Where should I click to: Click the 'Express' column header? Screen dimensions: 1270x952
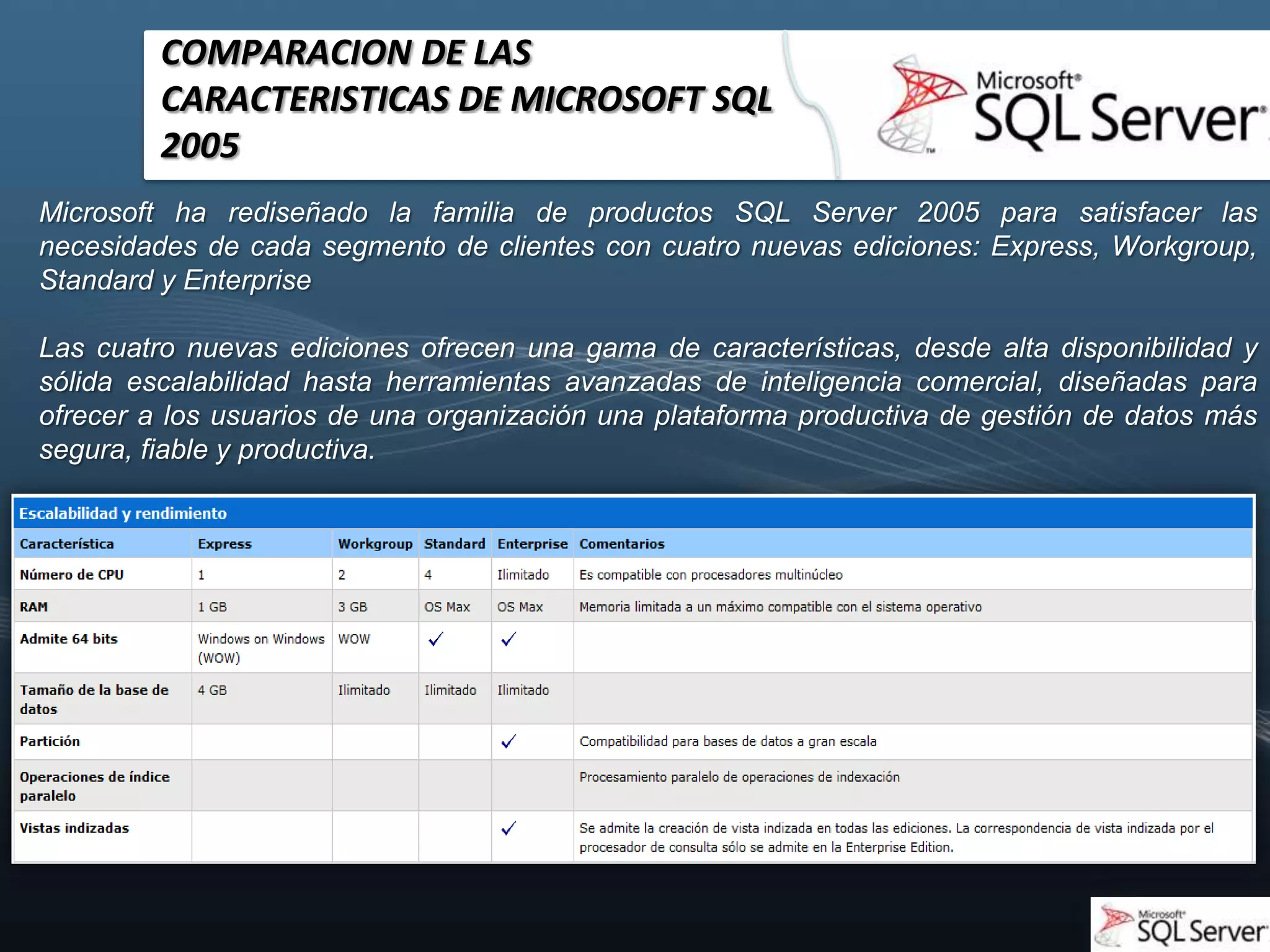point(224,544)
